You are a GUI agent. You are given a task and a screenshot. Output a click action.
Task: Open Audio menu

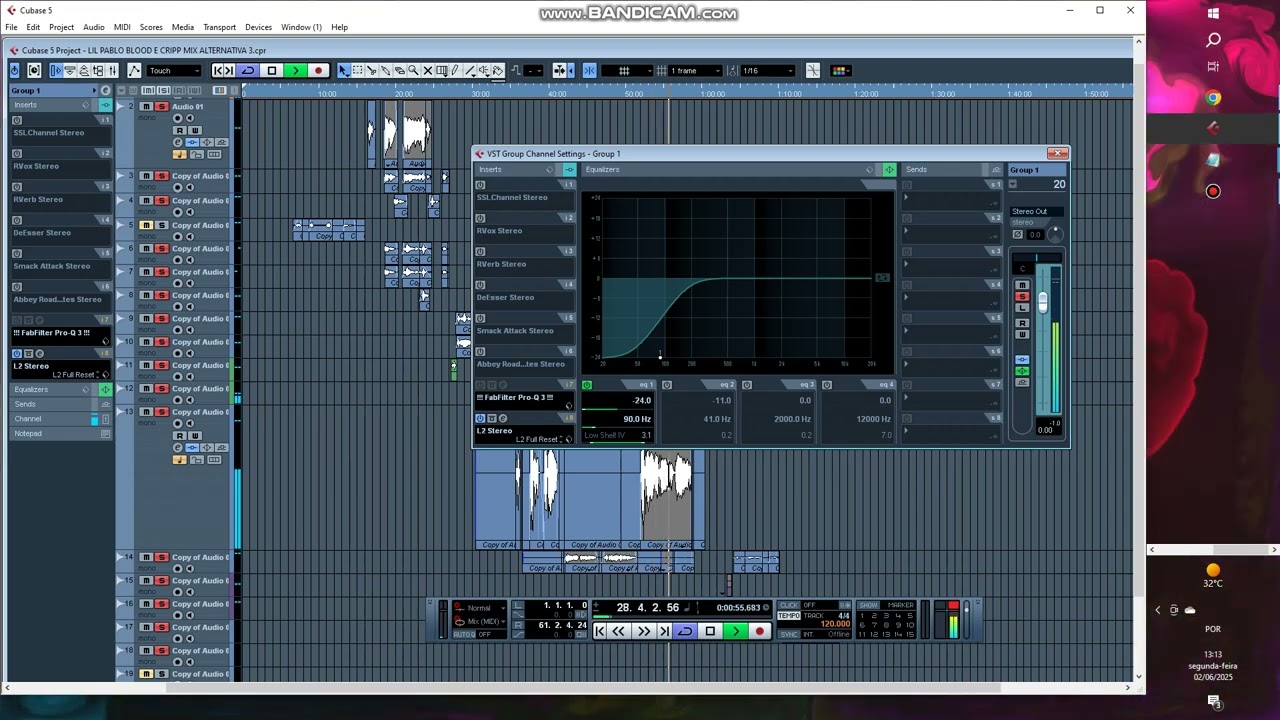point(93,27)
